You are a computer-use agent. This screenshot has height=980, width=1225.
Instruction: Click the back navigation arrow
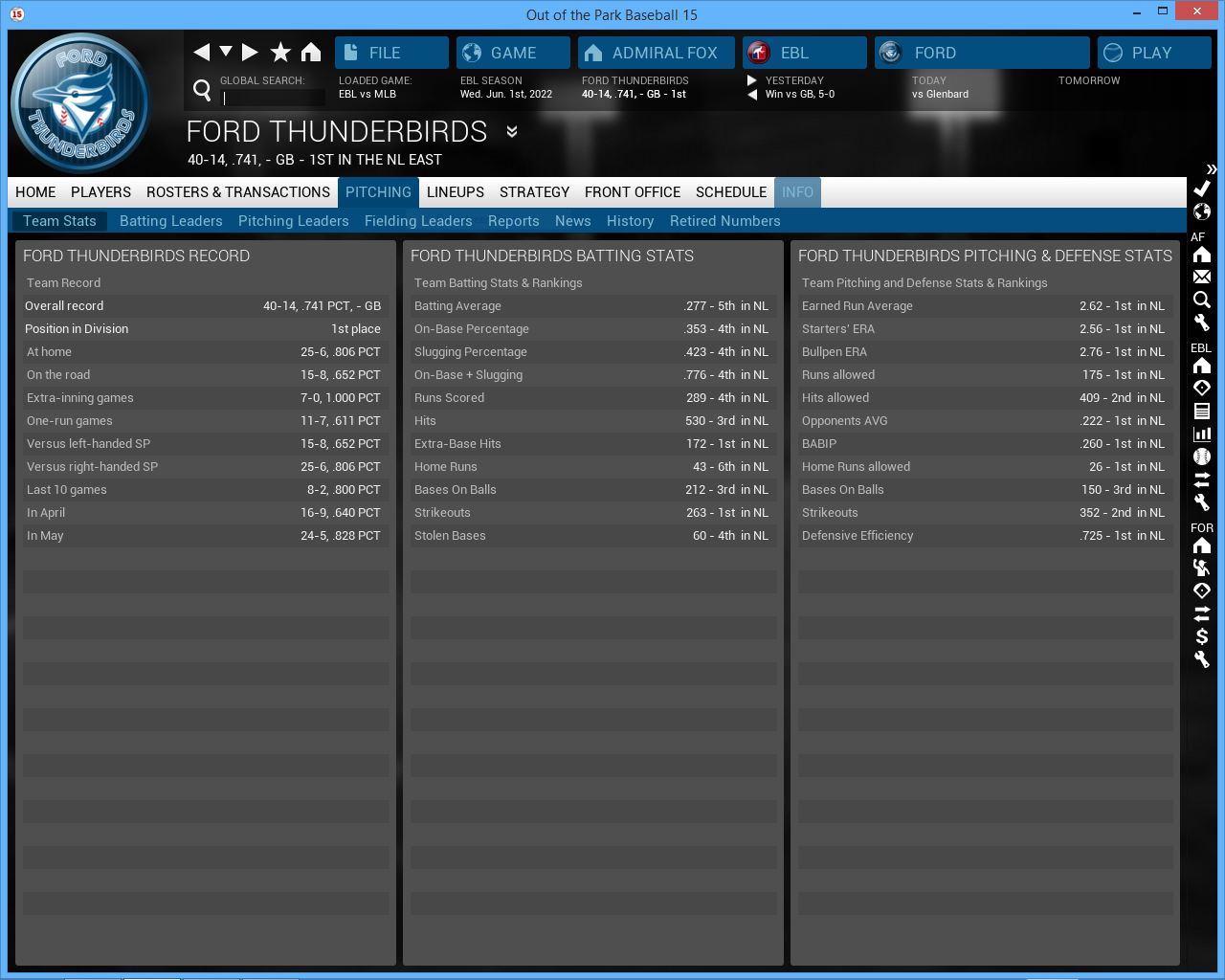(x=201, y=52)
